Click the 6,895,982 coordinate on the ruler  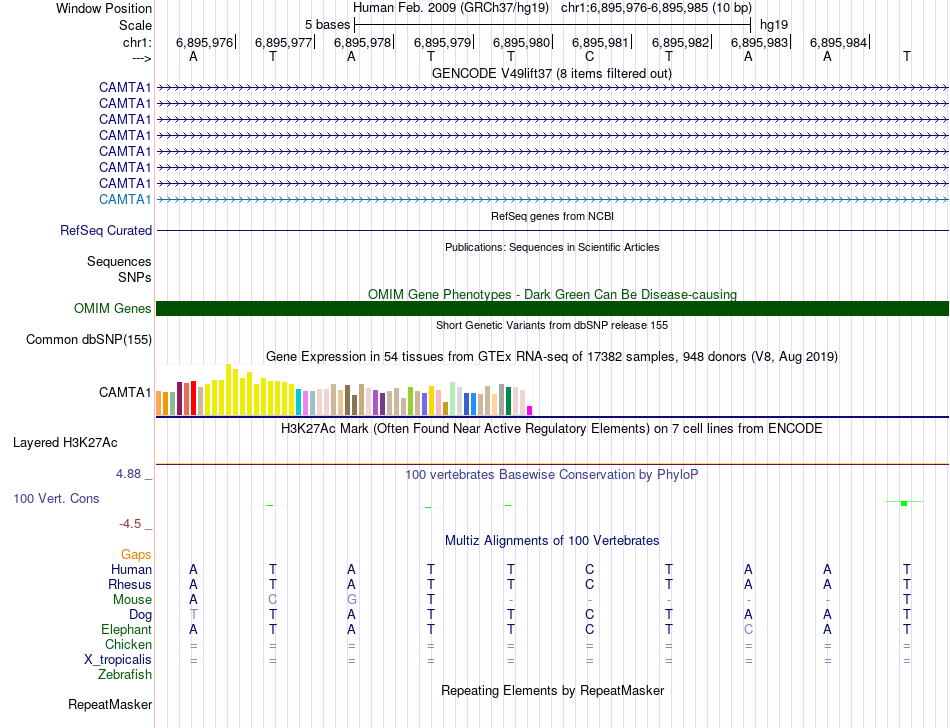tap(680, 42)
